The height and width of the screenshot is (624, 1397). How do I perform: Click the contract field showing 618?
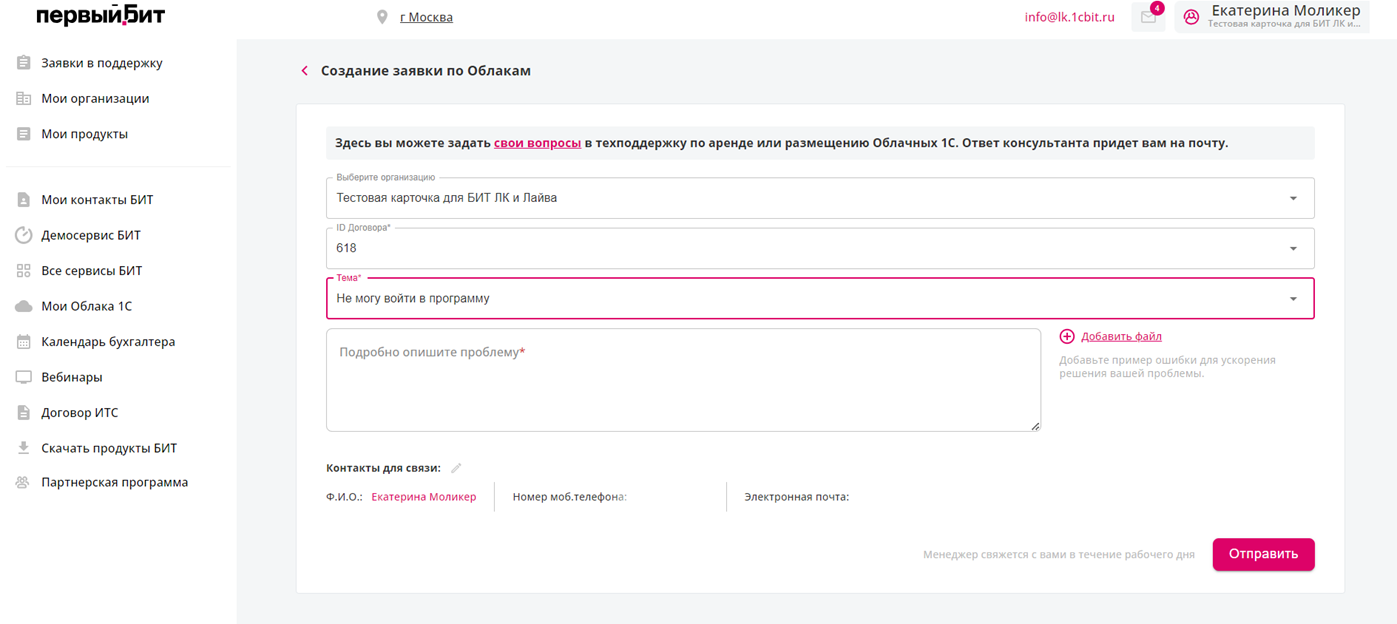point(820,248)
